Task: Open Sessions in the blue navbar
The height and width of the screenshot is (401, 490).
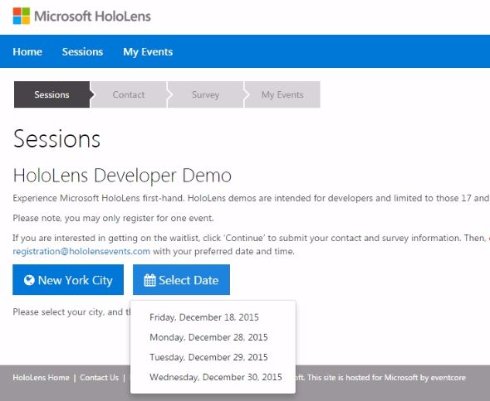Action: (x=82, y=52)
